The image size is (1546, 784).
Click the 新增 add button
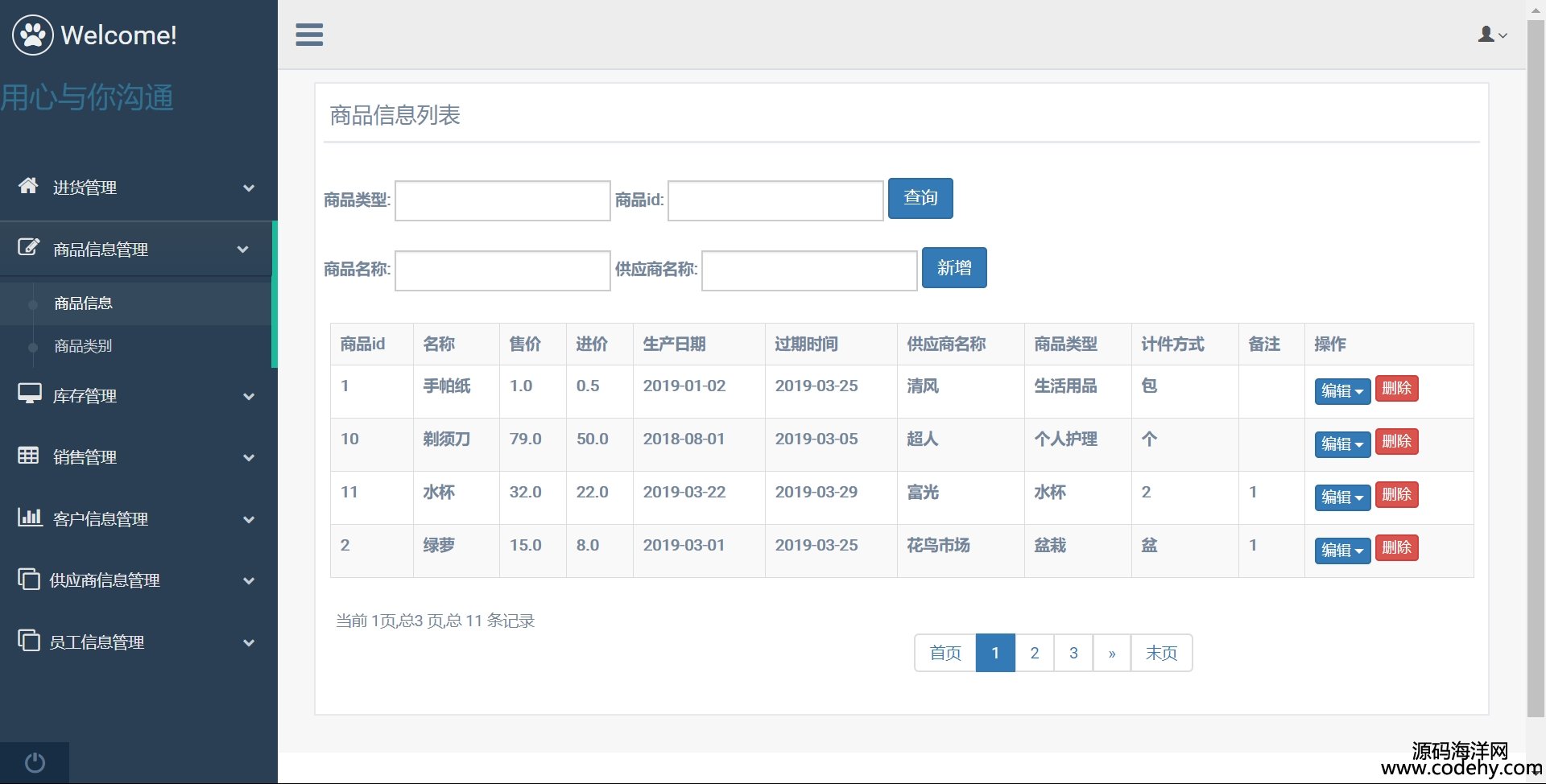click(954, 267)
